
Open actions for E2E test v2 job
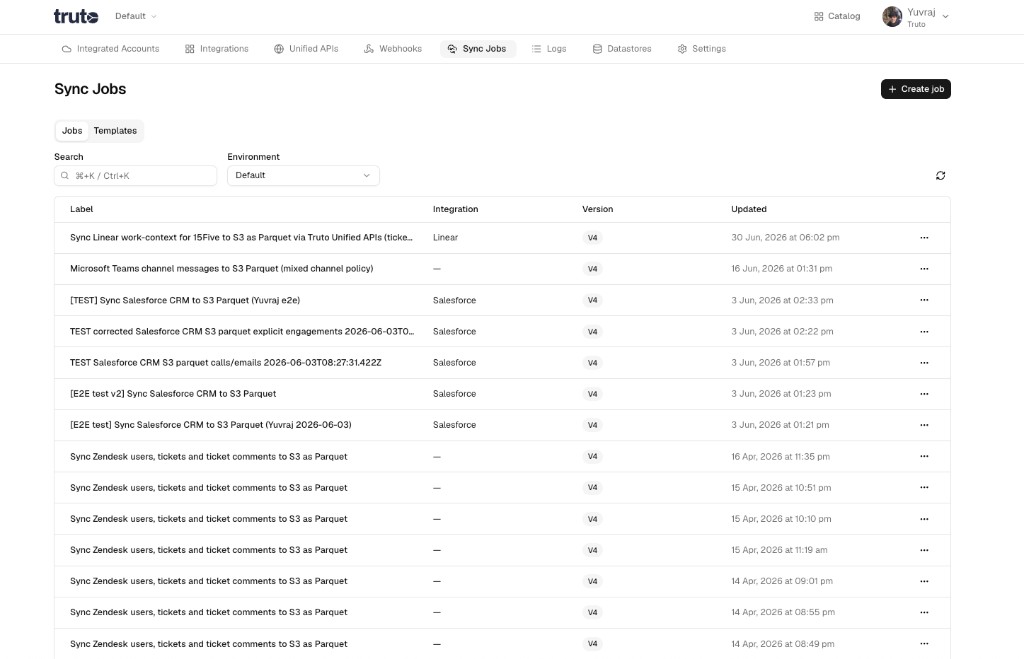(924, 394)
